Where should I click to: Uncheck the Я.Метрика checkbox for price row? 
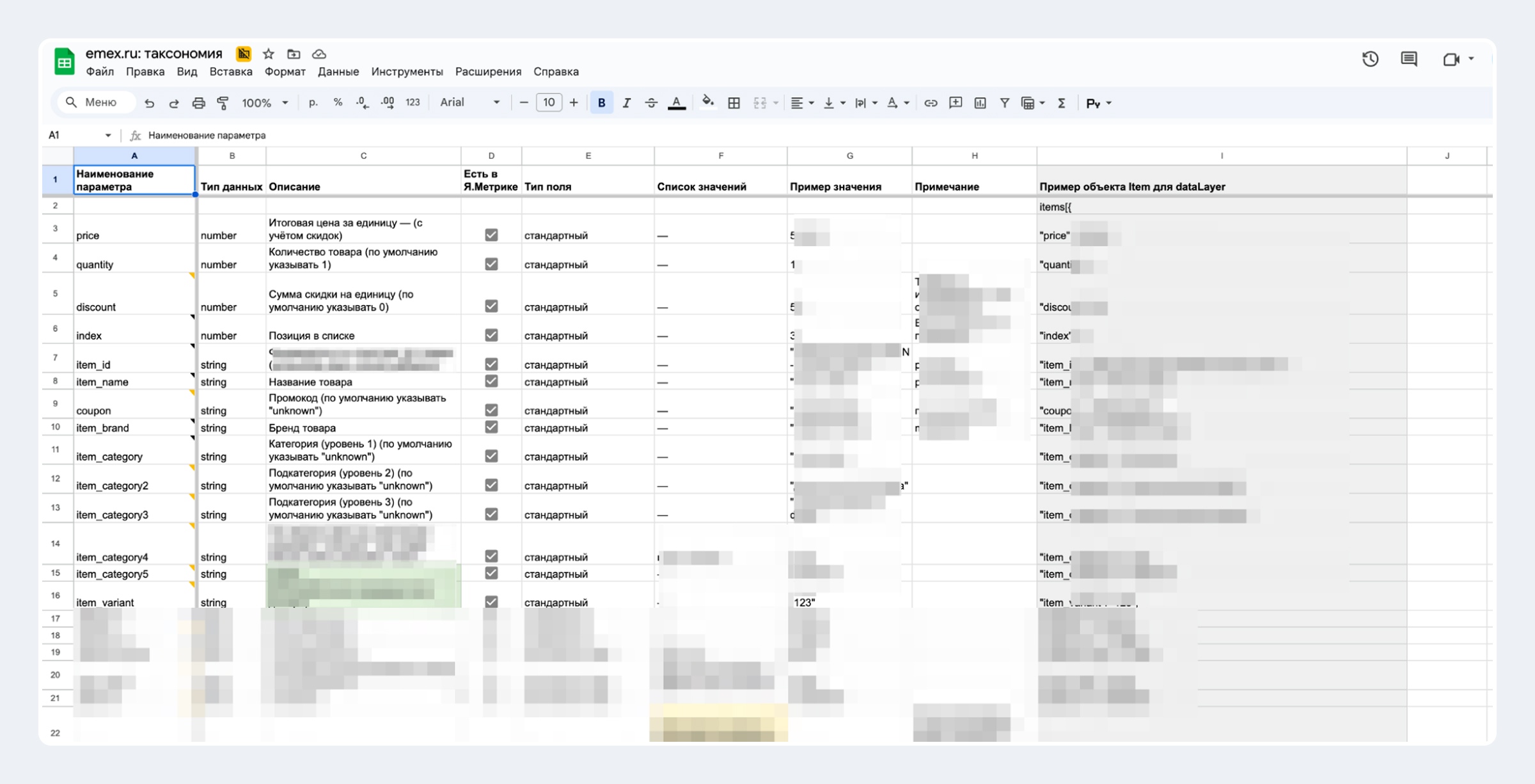click(491, 235)
